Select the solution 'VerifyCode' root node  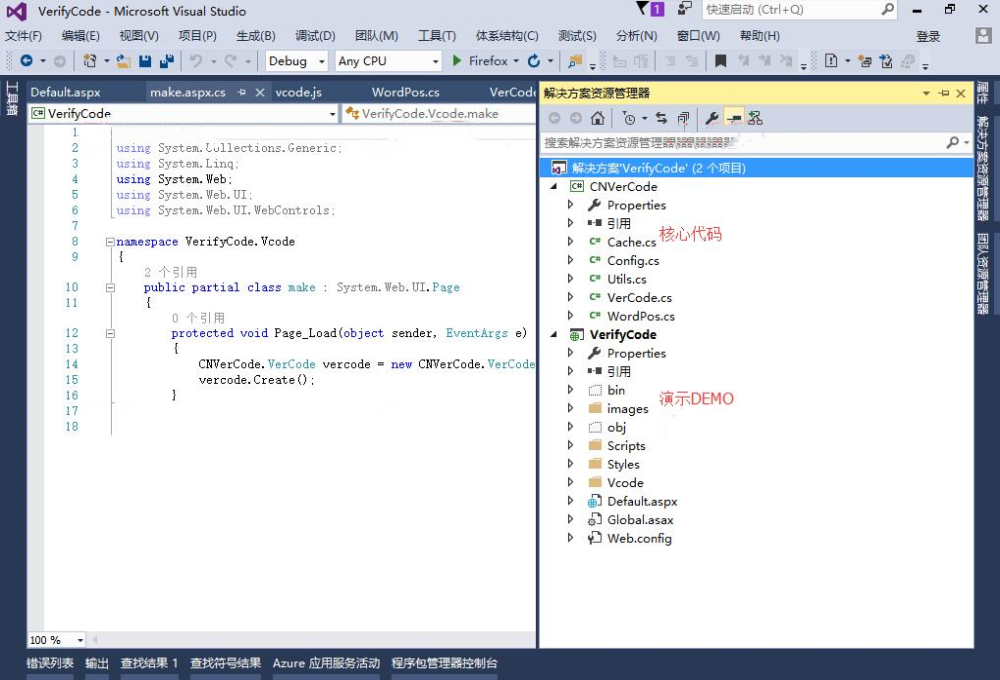pos(756,168)
